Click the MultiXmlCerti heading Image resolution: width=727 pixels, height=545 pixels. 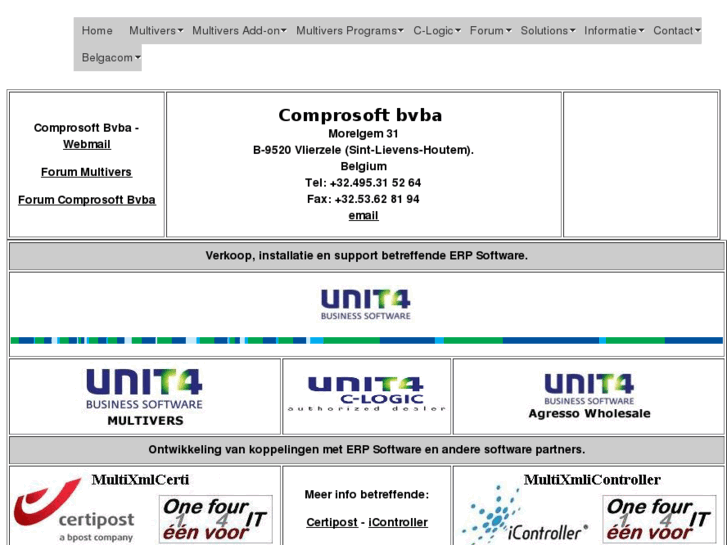(x=140, y=480)
